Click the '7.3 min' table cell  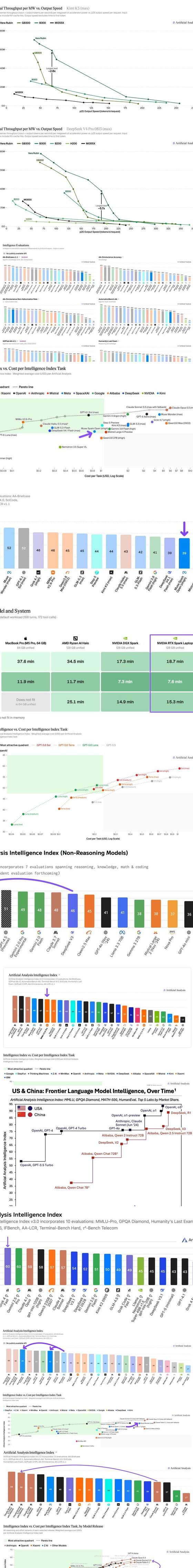[x=125, y=682]
